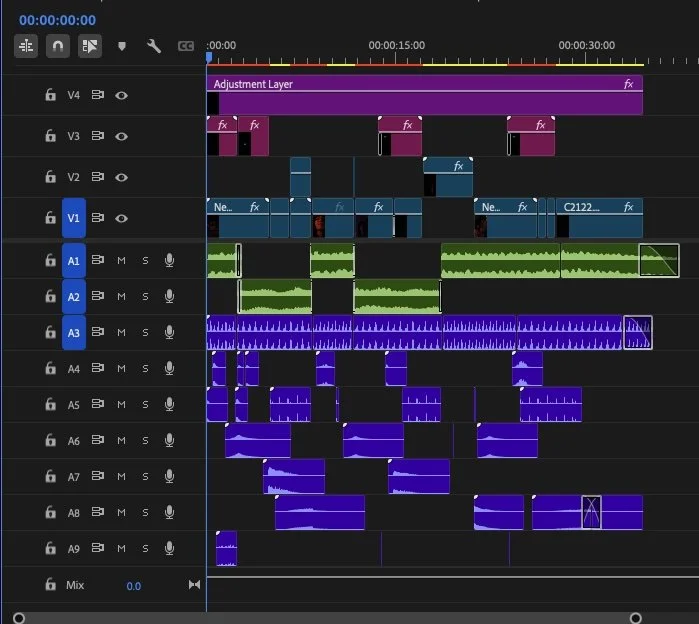The height and width of the screenshot is (624, 699).
Task: Enable voice-over record on track A8
Action: point(169,512)
